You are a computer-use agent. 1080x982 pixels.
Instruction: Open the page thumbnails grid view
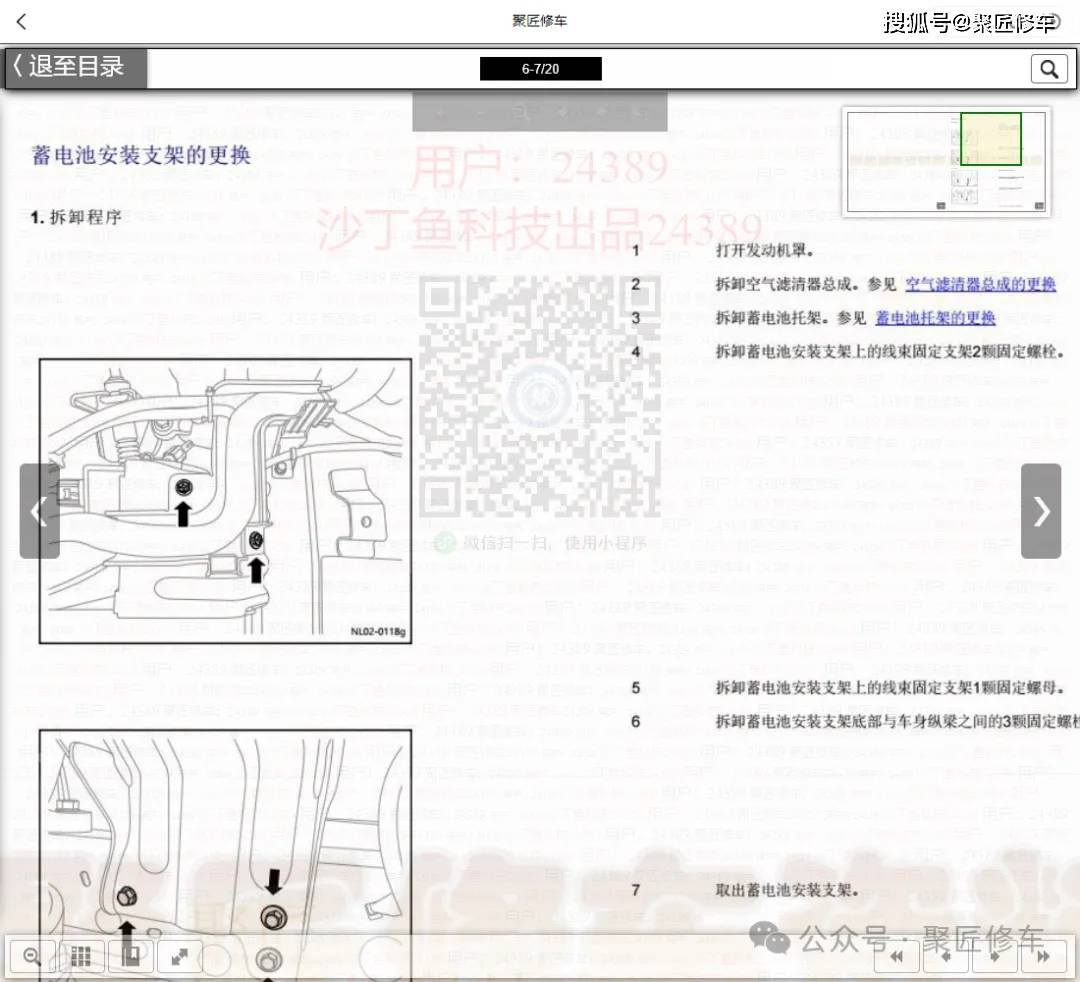[x=81, y=956]
